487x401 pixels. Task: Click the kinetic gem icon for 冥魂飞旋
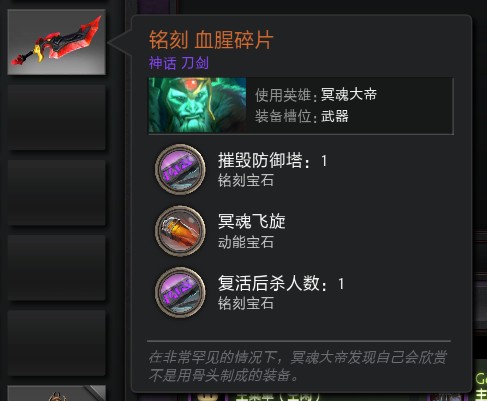tap(180, 231)
